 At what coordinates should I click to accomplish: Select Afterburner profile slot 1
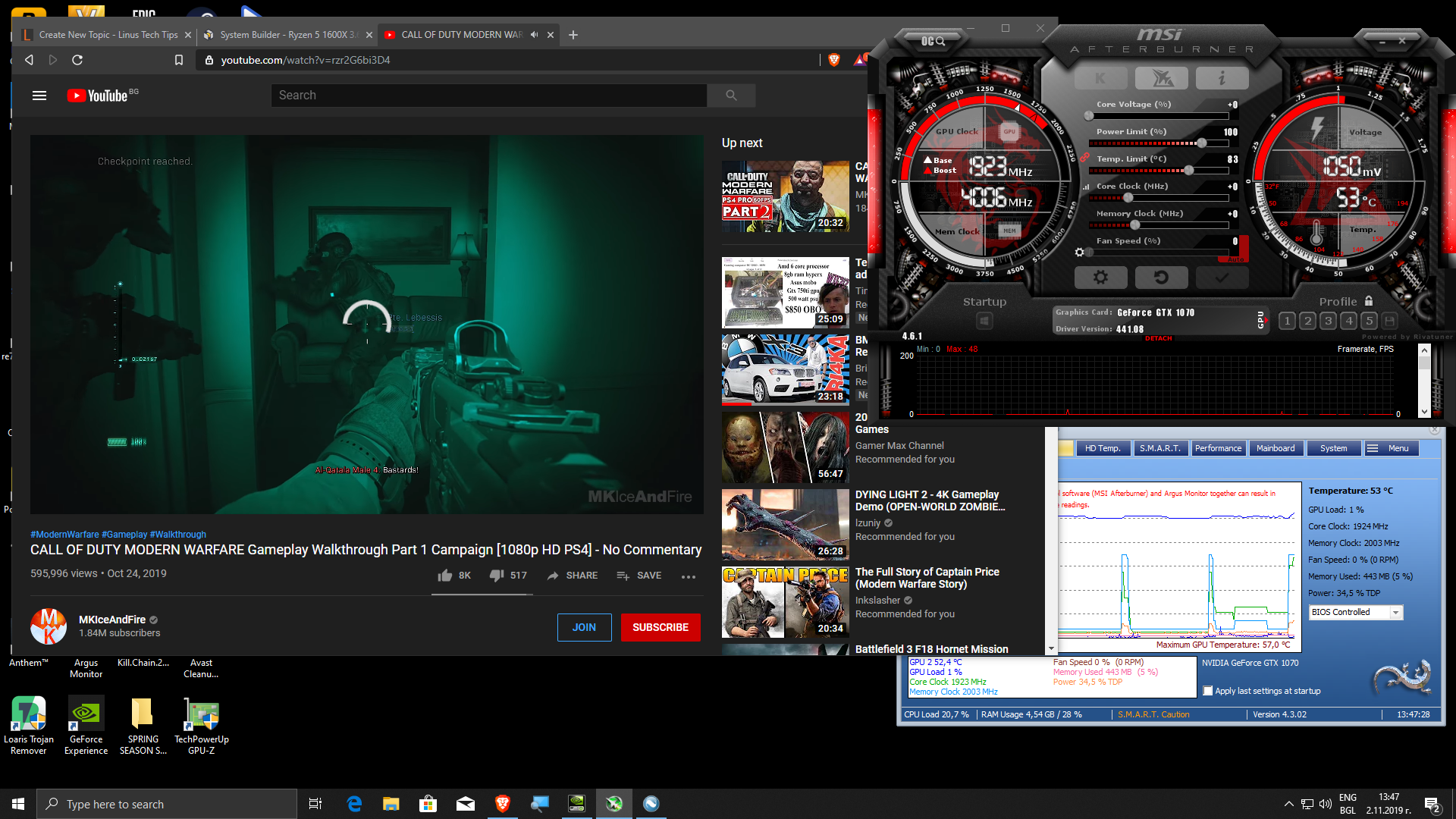(x=1287, y=322)
